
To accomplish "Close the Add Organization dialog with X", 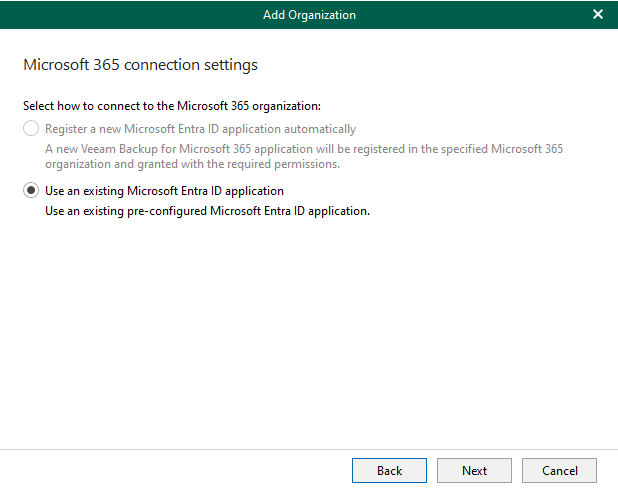I will coord(598,15).
